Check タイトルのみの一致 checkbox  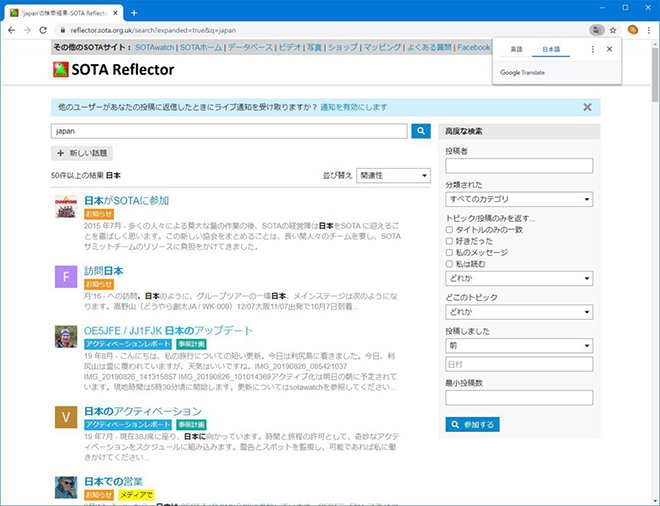tap(449, 230)
